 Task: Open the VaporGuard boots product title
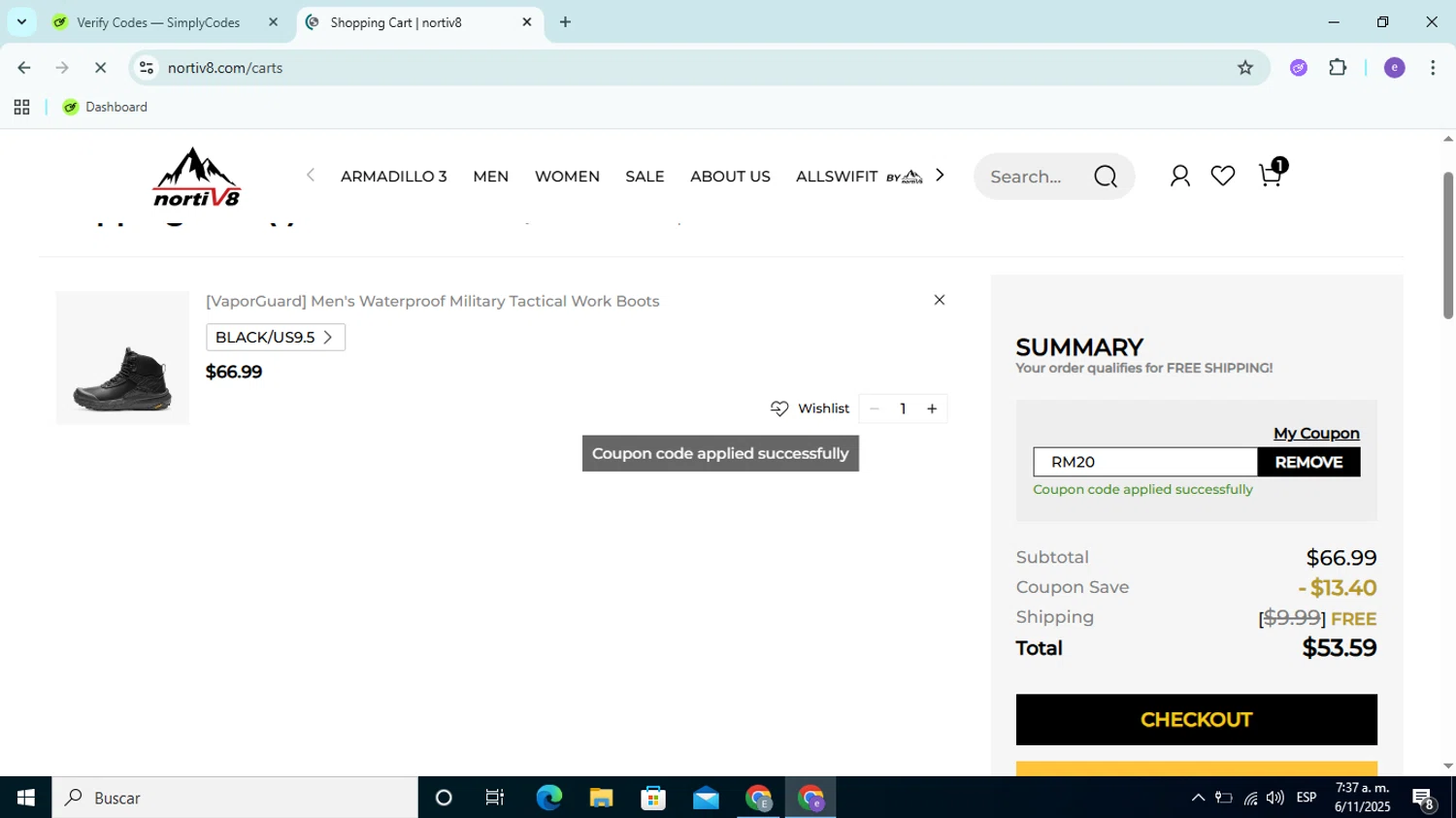tap(433, 301)
